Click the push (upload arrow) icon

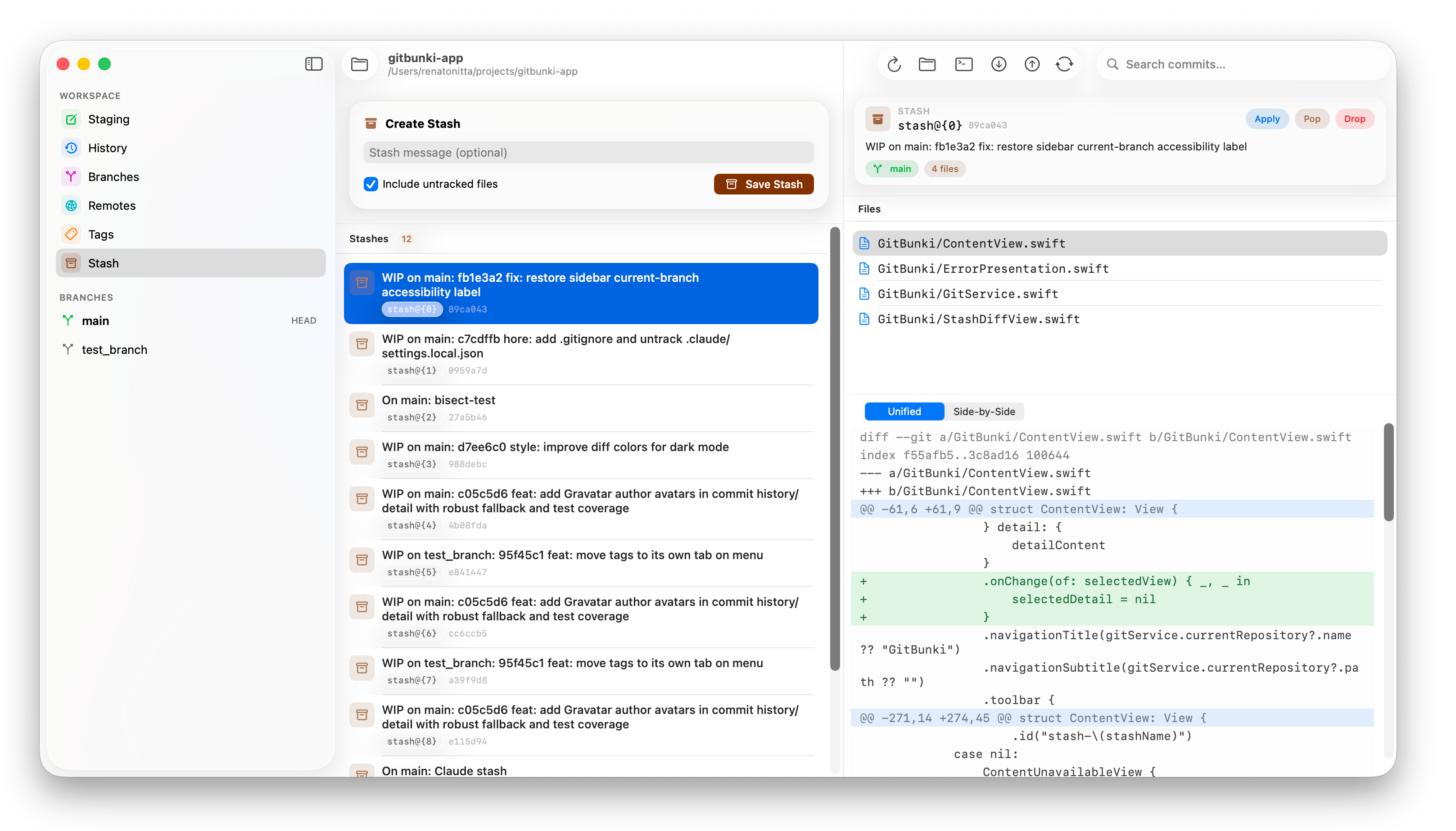click(1031, 64)
